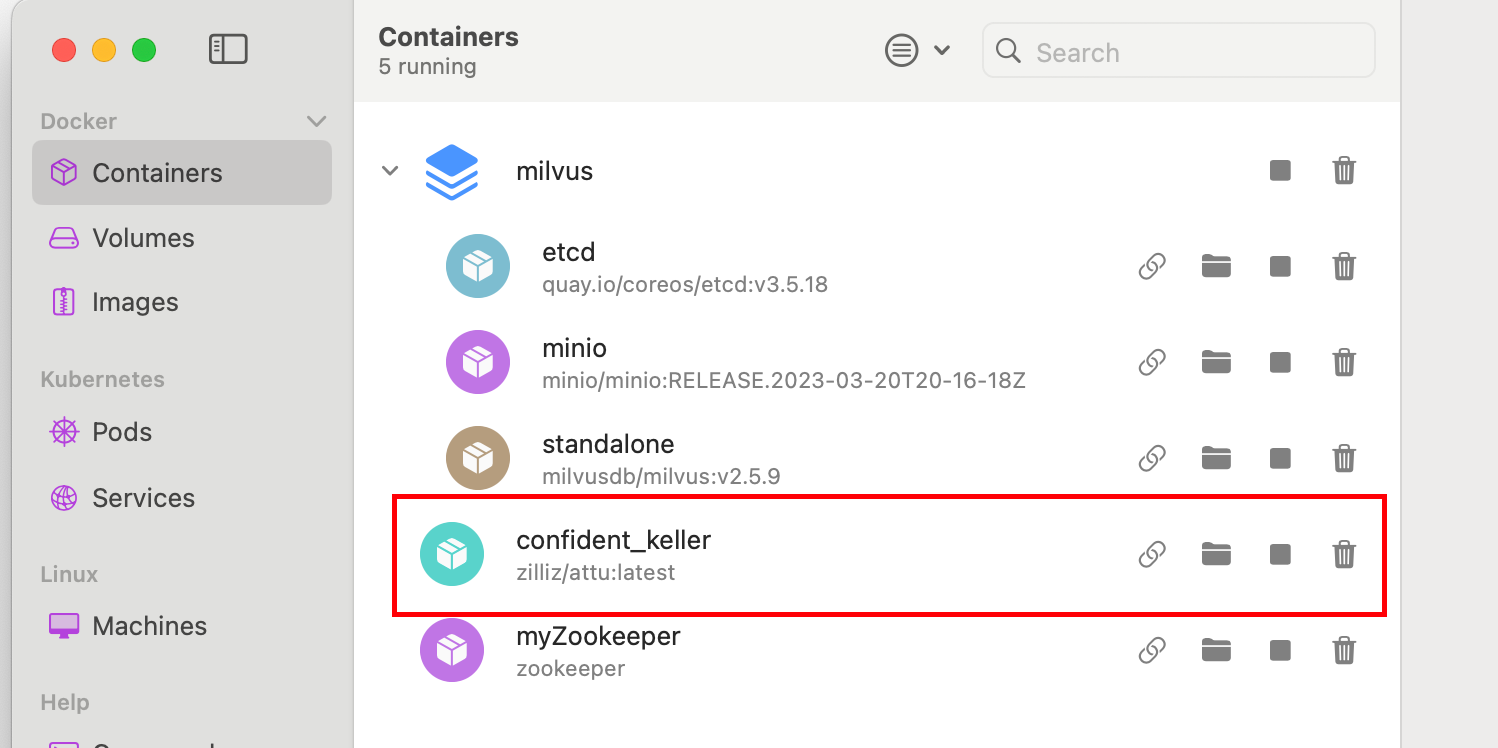Image resolution: width=1498 pixels, height=748 pixels.
Task: Open link icon for myZookeeper container
Action: pos(1152,651)
